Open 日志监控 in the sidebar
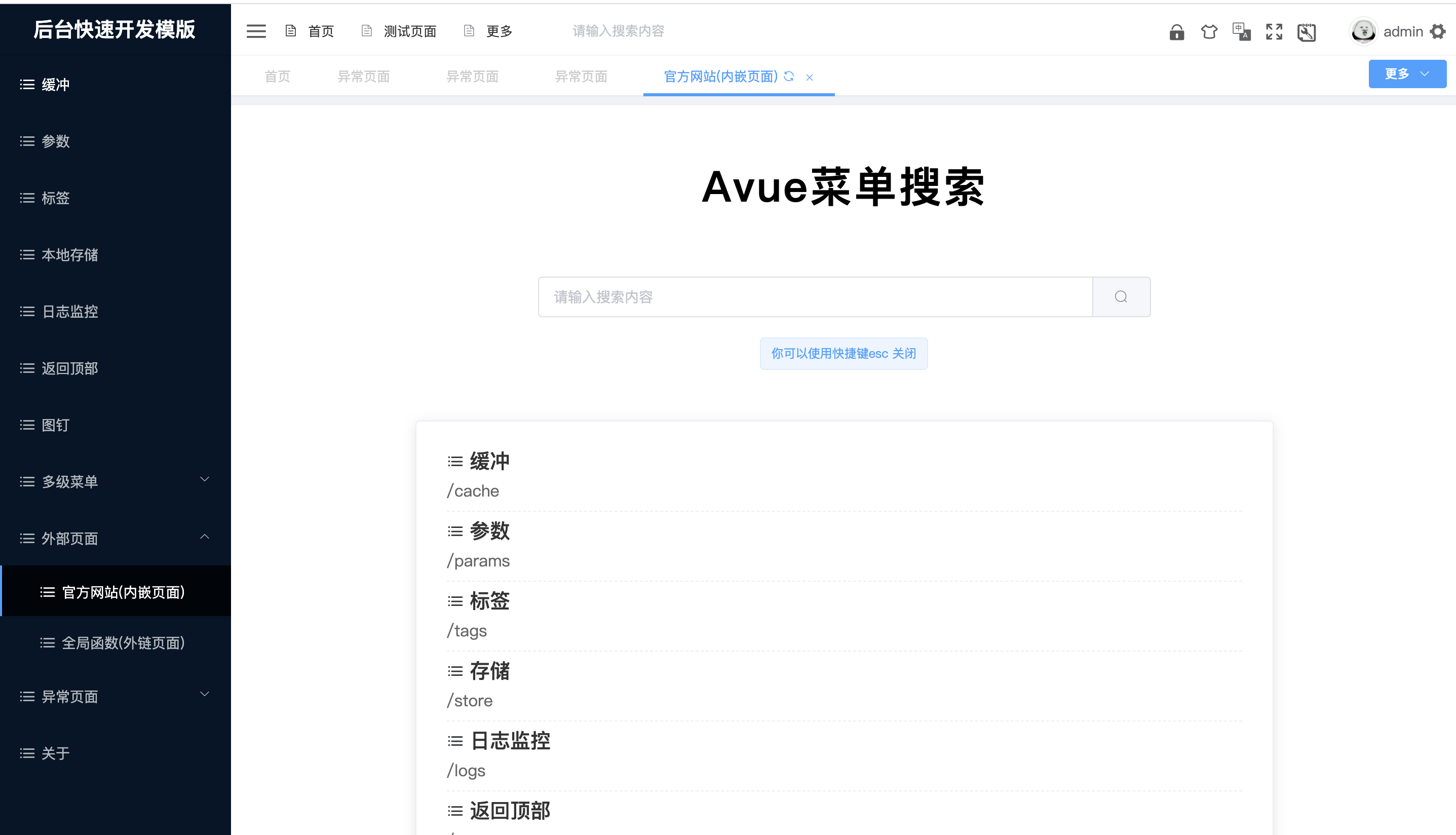This screenshot has width=1456, height=835. [x=70, y=312]
